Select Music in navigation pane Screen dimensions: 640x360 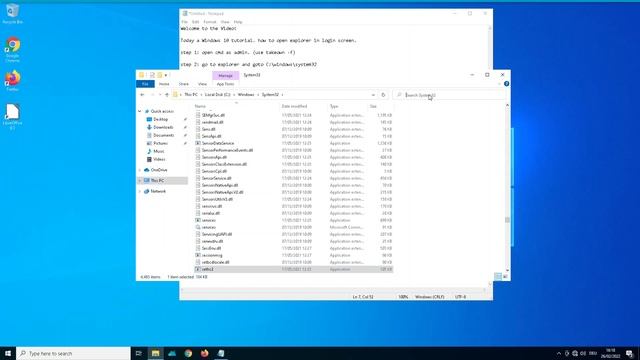pos(158,151)
